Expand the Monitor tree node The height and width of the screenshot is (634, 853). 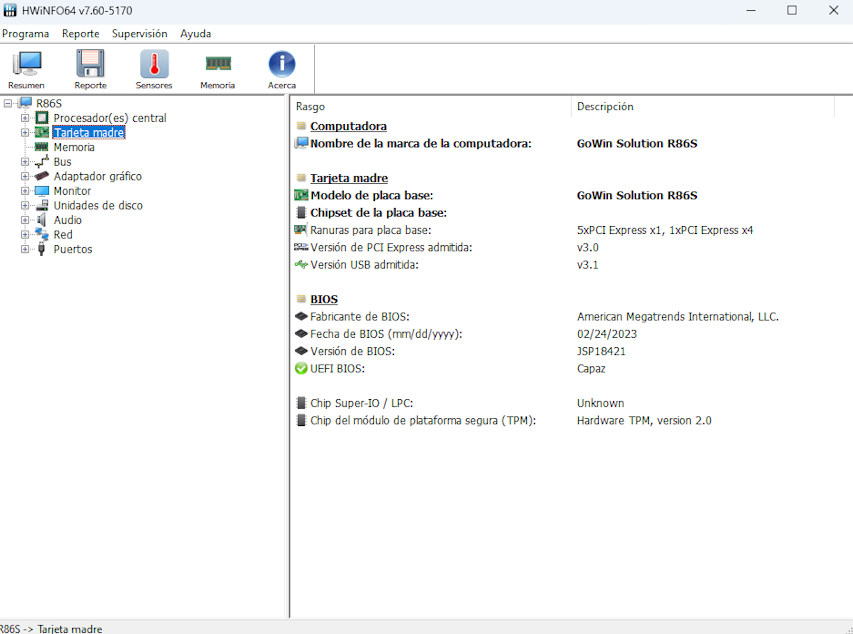pyautogui.click(x=24, y=191)
